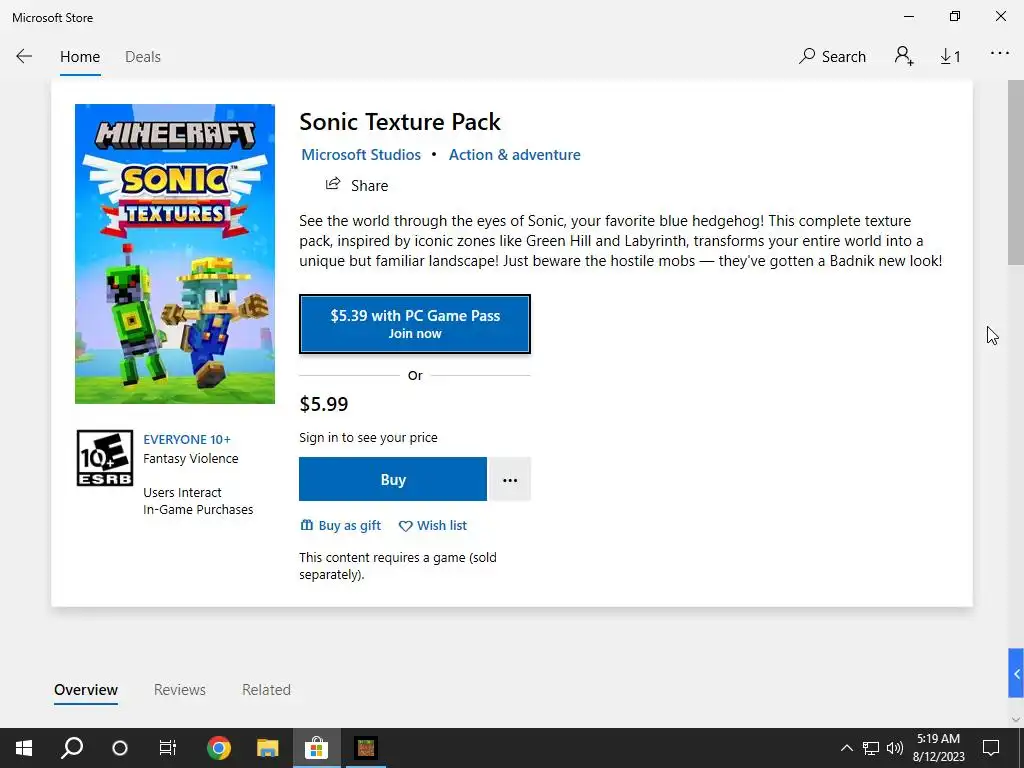Click the $5.39 with PC Game Pass button
Screen dimensions: 1024x768
coord(415,324)
